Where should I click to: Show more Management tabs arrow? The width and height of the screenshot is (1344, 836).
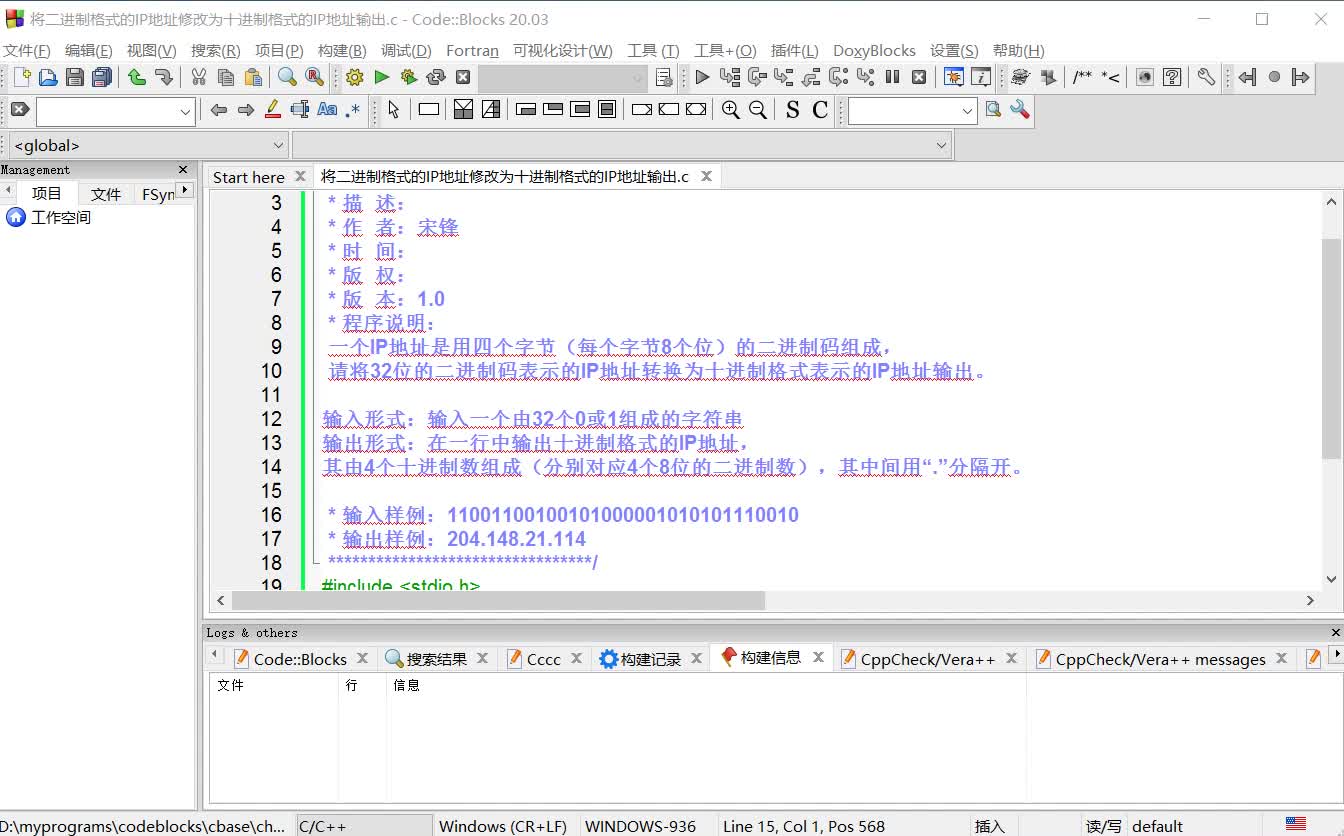[x=184, y=190]
